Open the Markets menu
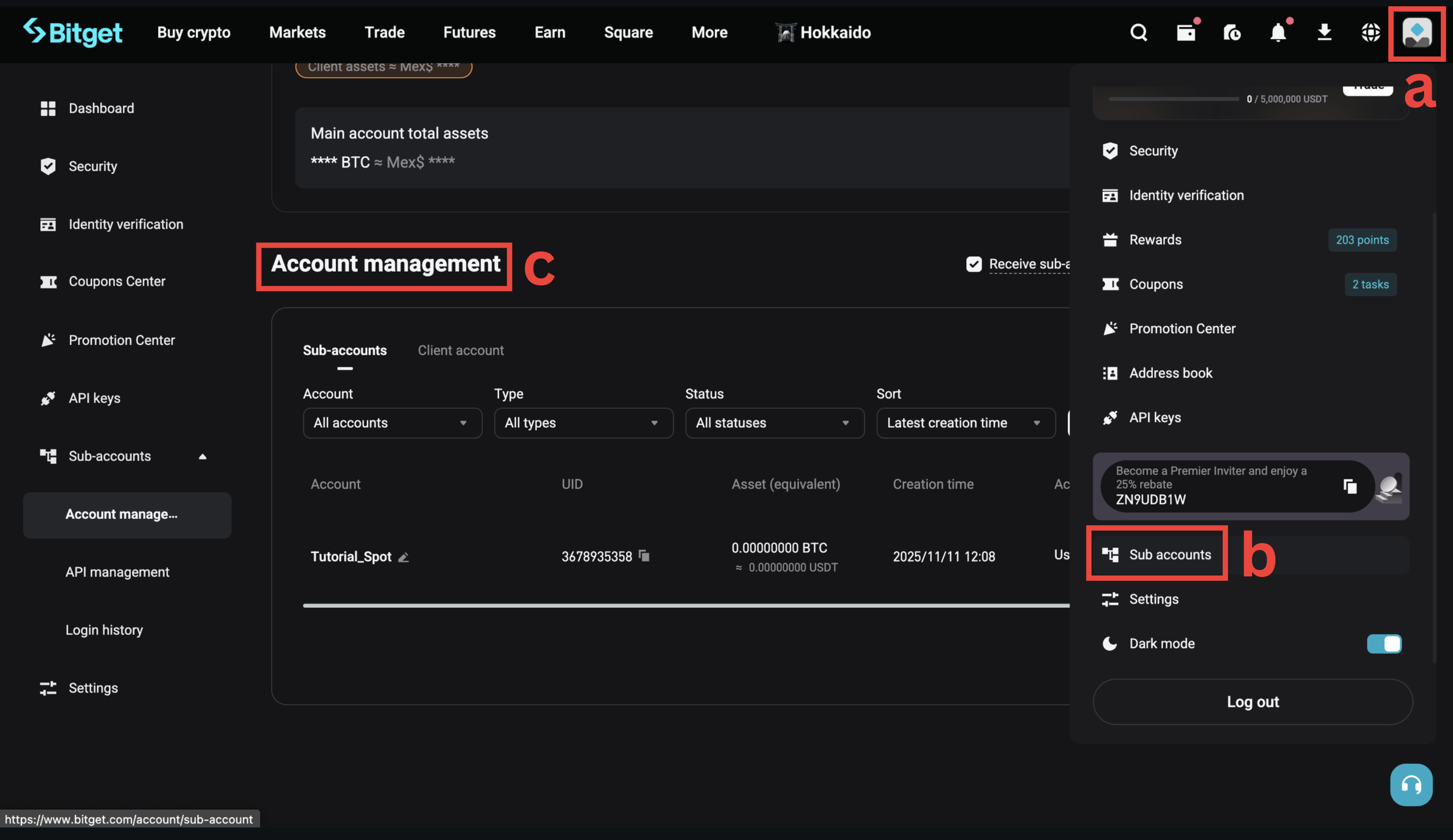1453x840 pixels. [x=297, y=32]
